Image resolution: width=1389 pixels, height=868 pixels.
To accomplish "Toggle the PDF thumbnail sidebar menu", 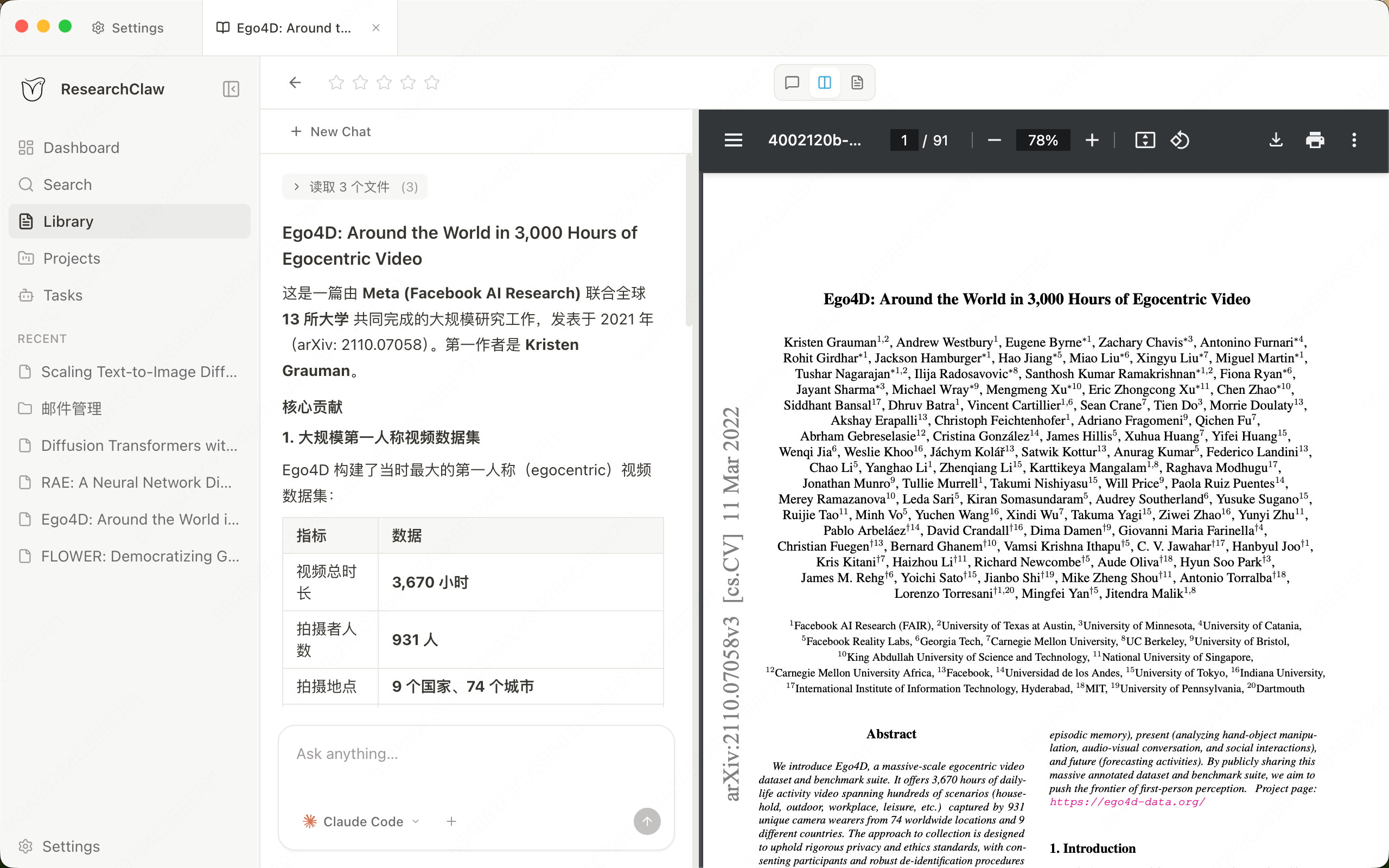I will 733,139.
